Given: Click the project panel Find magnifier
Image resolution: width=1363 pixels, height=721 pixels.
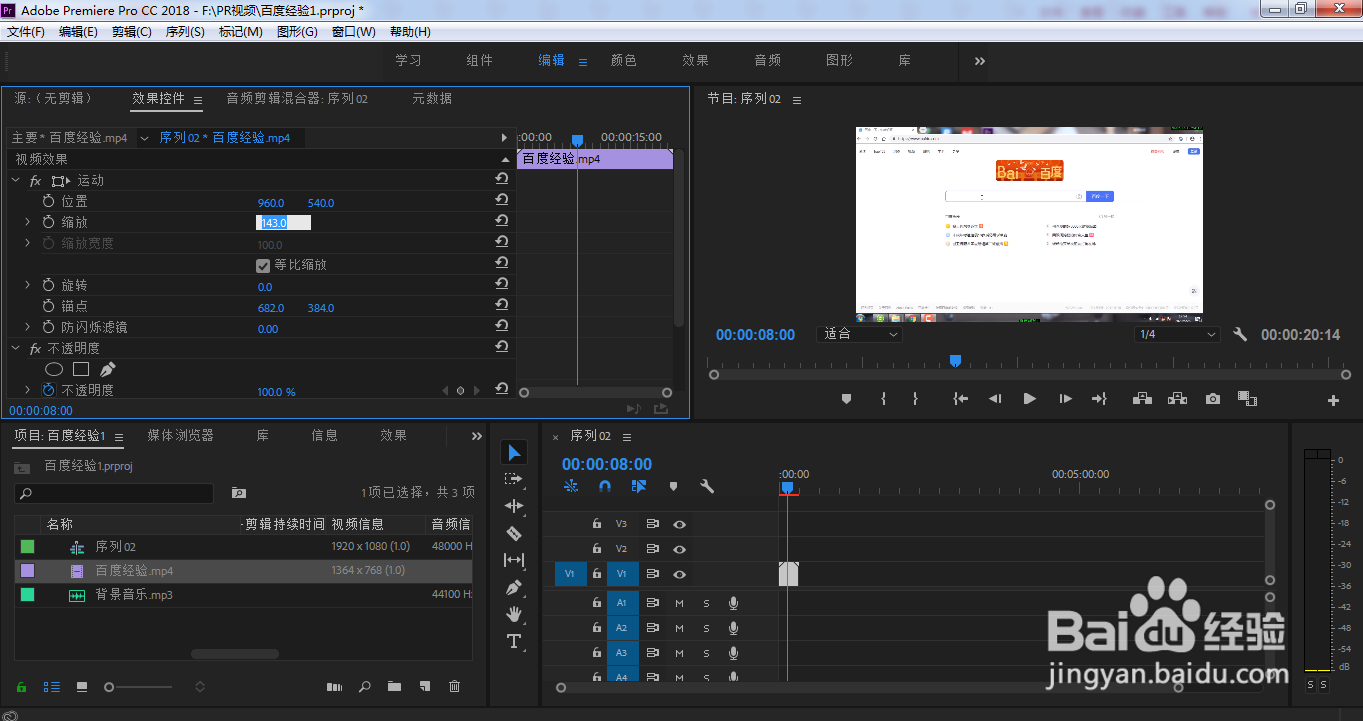Looking at the screenshot, I should click(365, 687).
